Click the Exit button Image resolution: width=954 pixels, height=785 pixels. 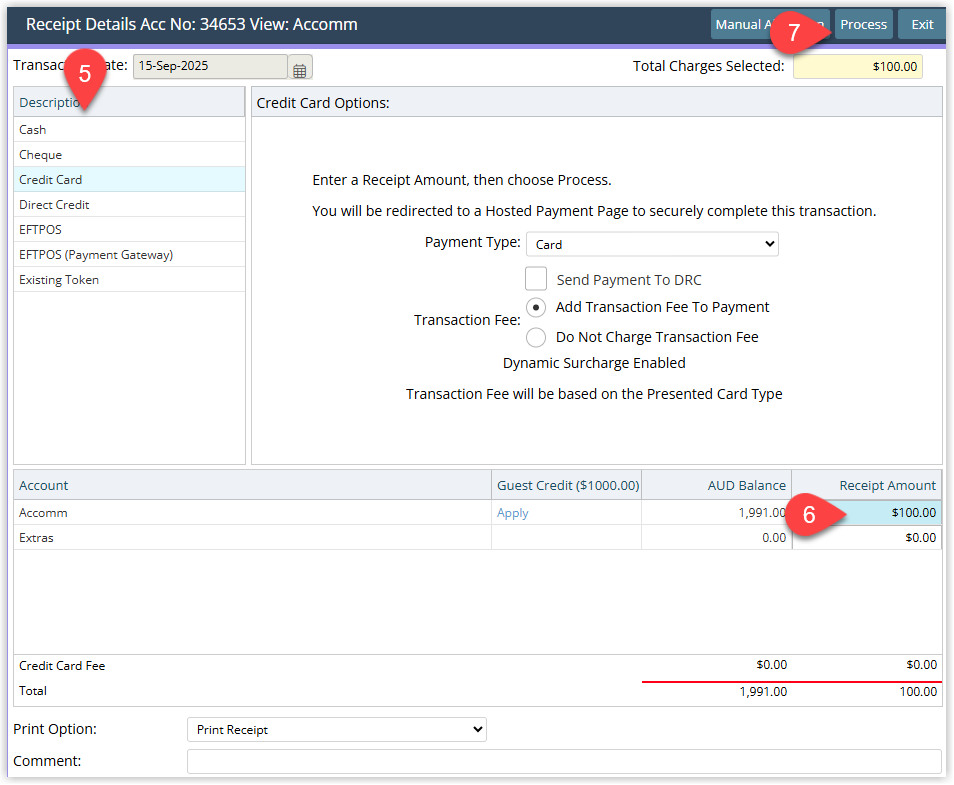[922, 24]
